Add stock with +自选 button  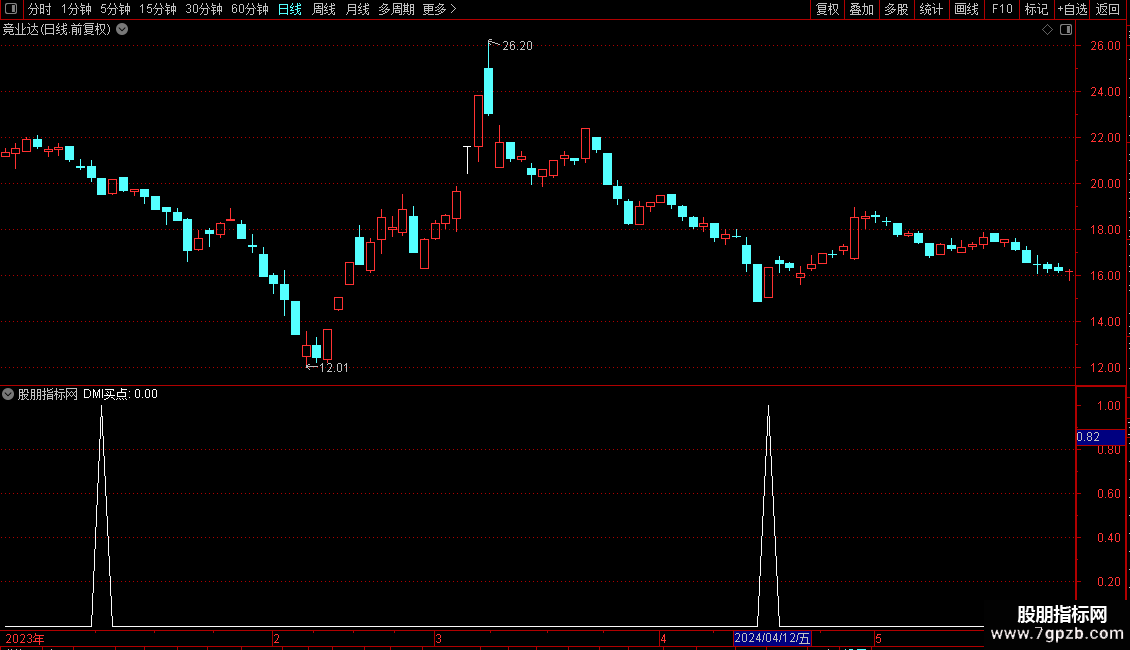(x=1072, y=9)
